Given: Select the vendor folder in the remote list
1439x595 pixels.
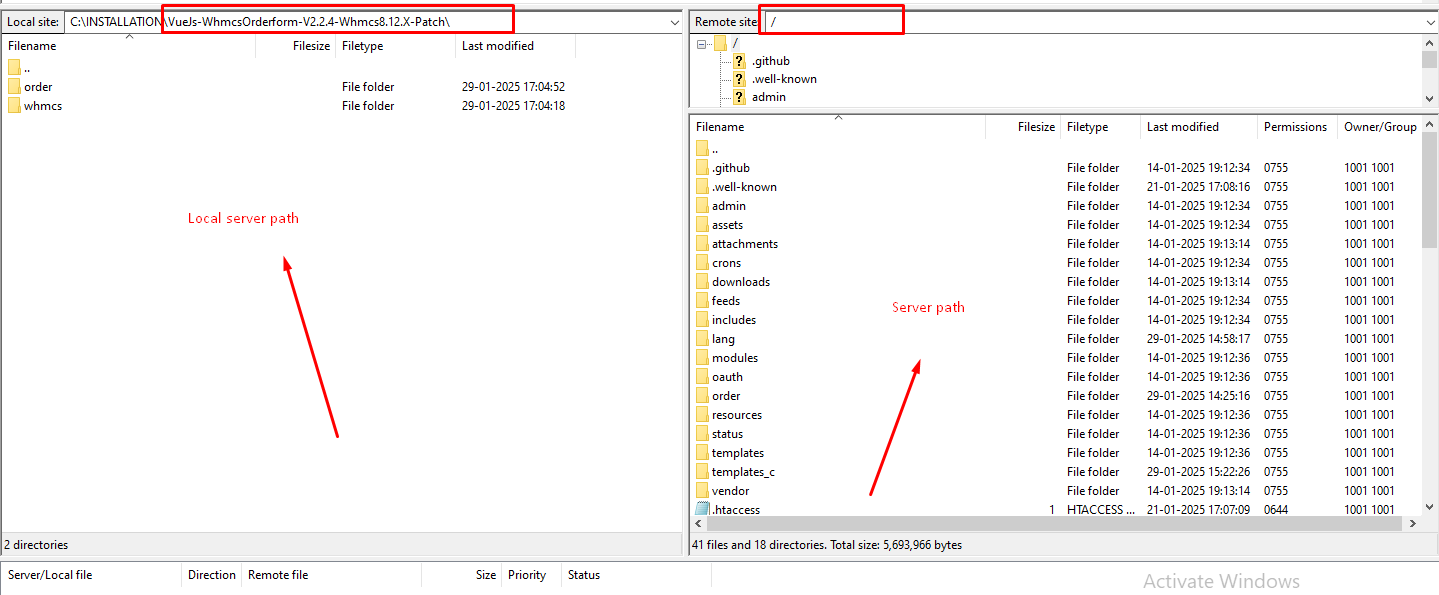Looking at the screenshot, I should [730, 491].
